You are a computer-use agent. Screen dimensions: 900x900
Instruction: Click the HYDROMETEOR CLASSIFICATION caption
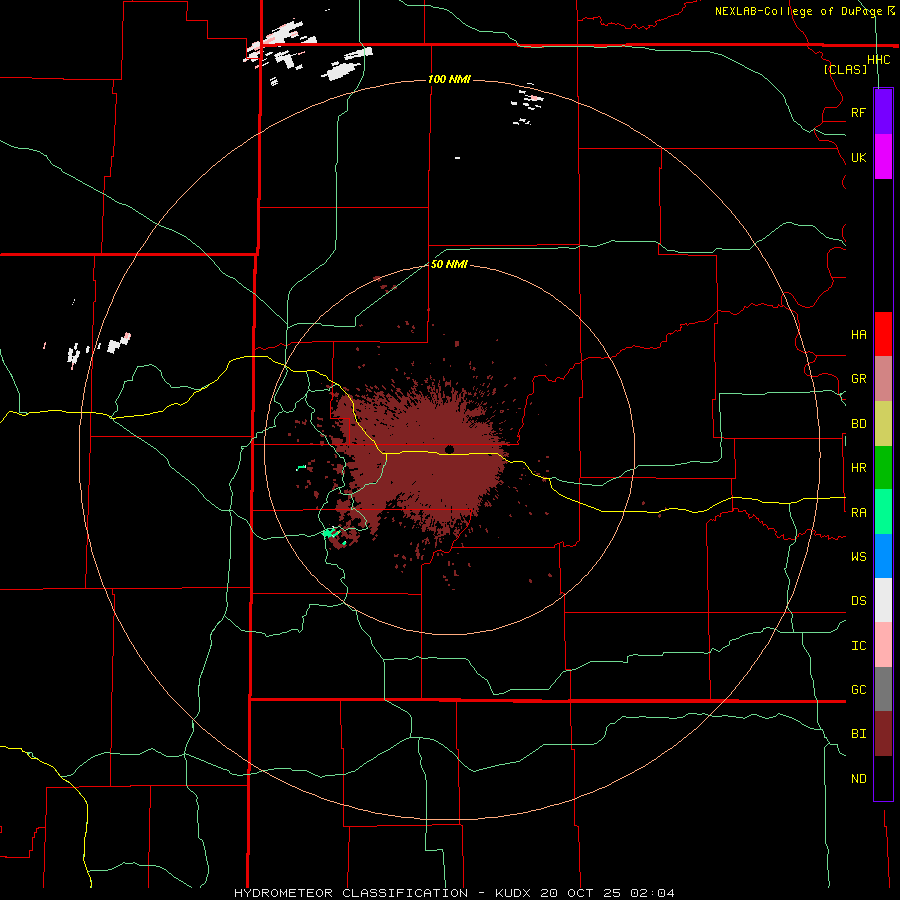pos(351,893)
